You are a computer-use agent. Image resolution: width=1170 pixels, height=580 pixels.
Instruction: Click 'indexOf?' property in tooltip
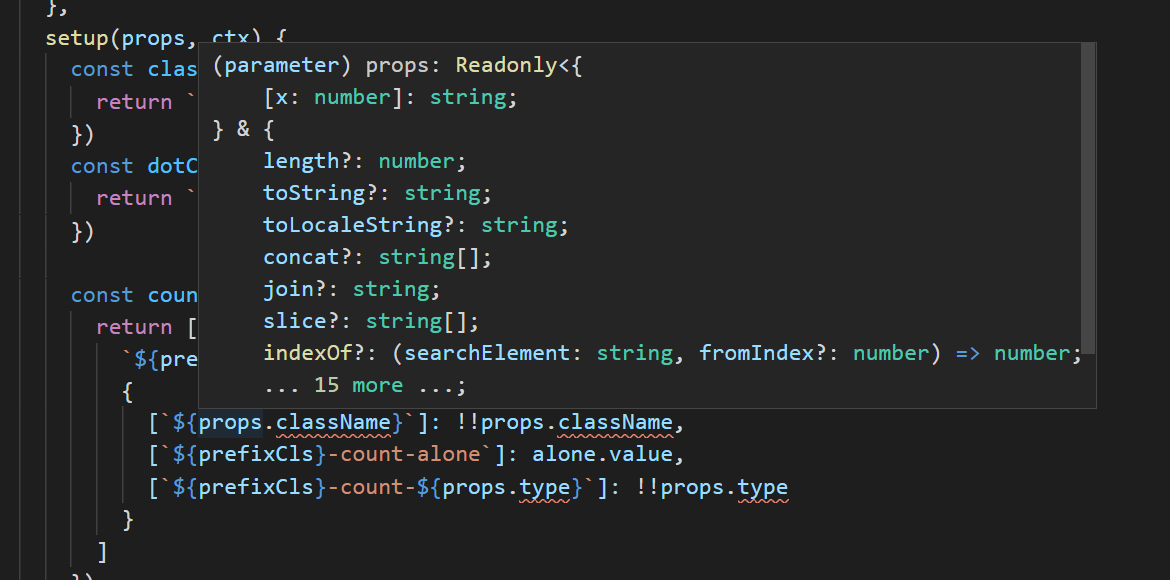(314, 353)
